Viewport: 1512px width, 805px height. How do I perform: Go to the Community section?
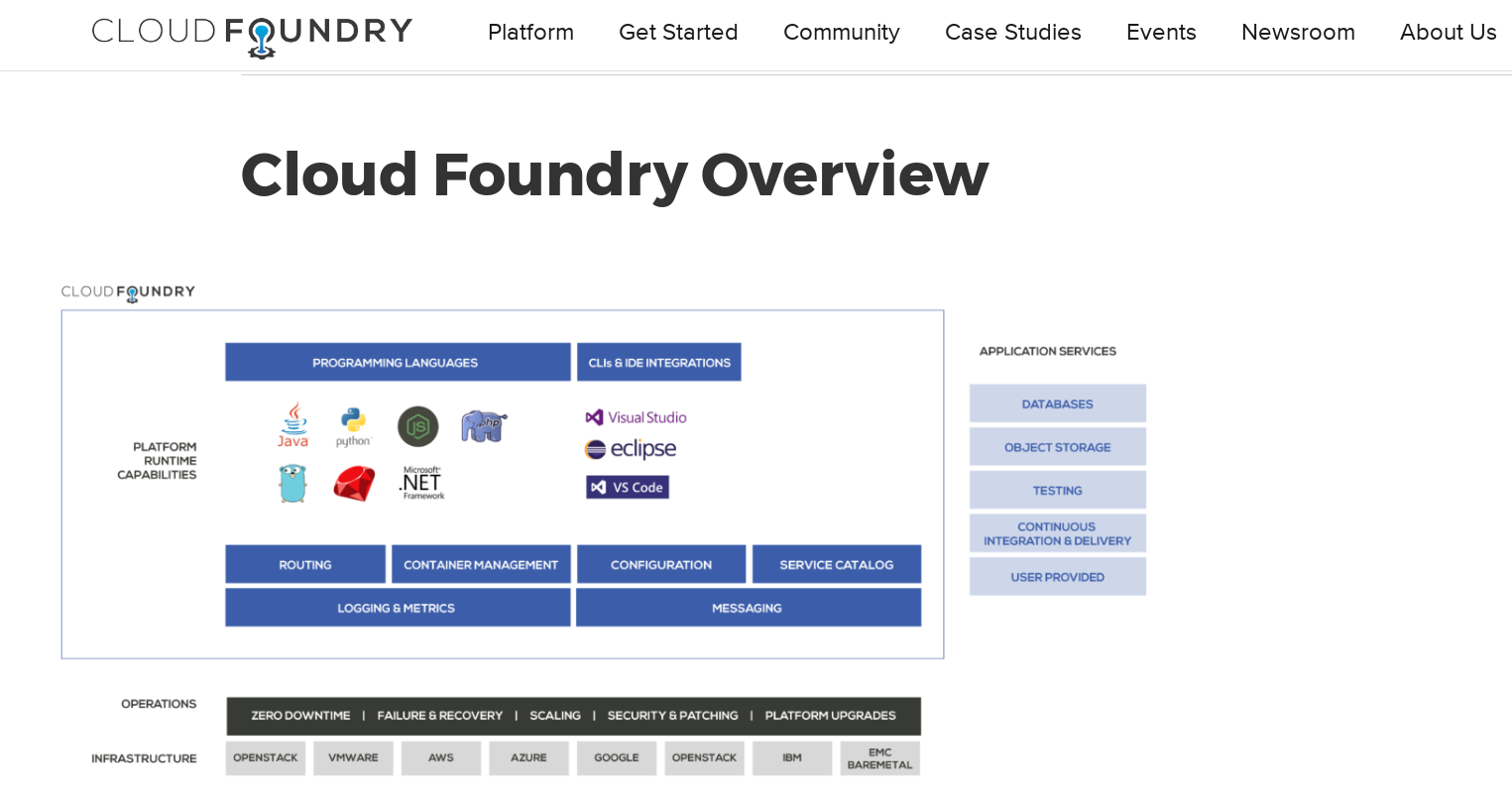[842, 33]
